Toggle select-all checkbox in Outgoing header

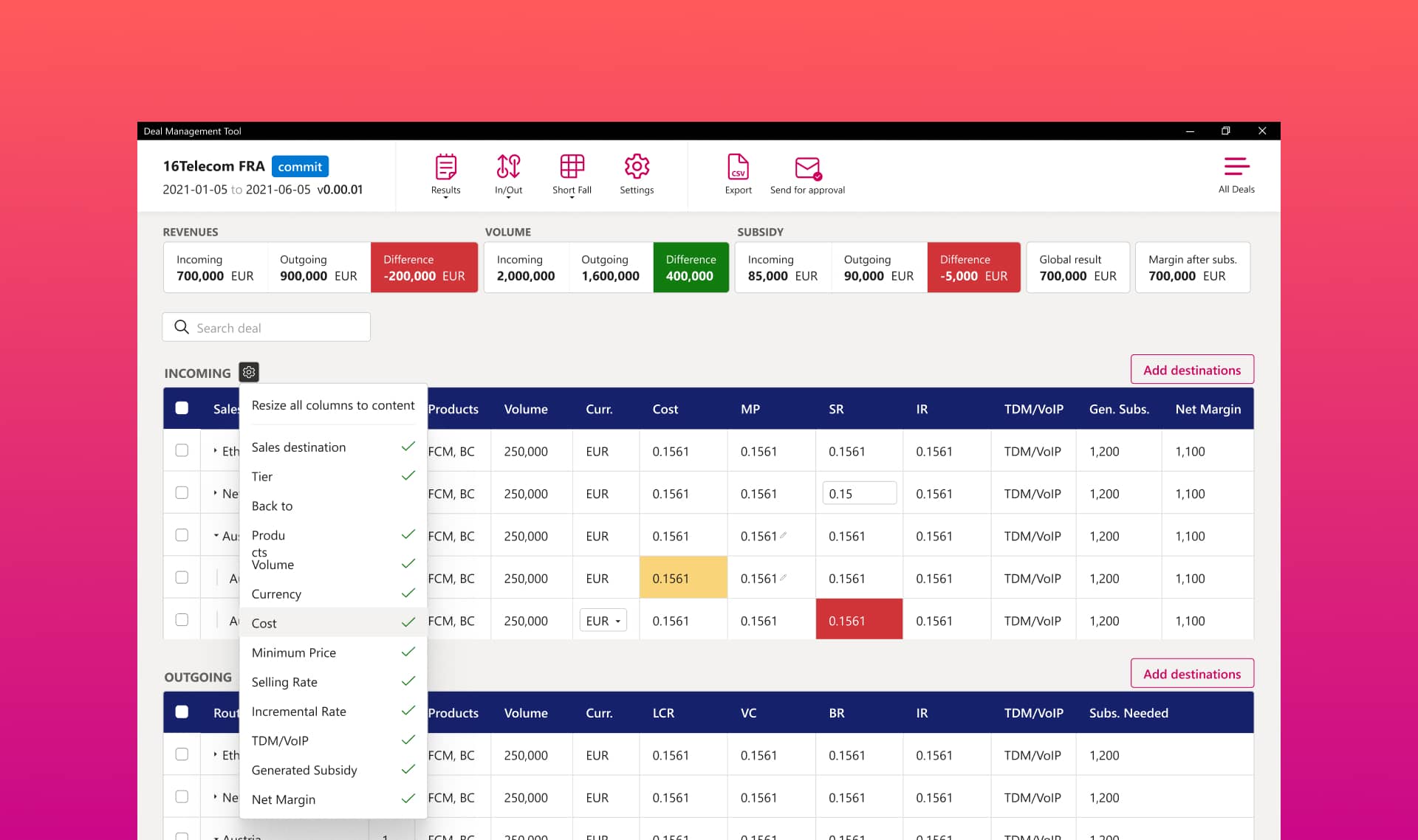(x=182, y=712)
